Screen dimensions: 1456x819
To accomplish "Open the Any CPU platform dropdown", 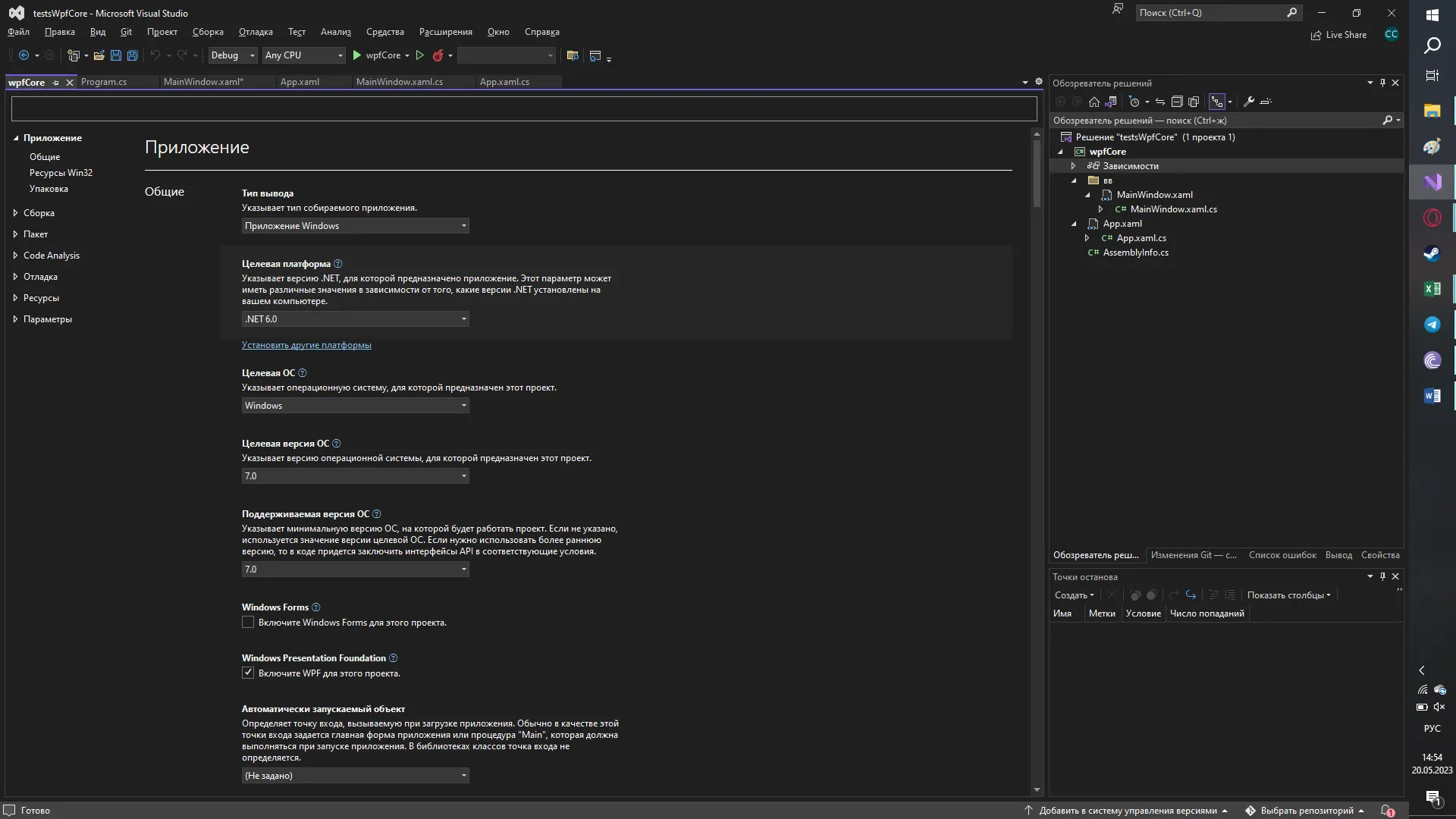I will tap(303, 55).
